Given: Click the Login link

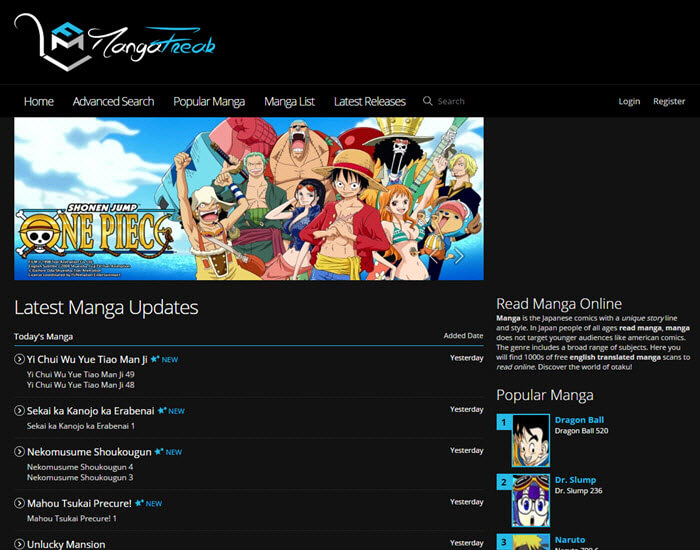Looking at the screenshot, I should tap(629, 101).
